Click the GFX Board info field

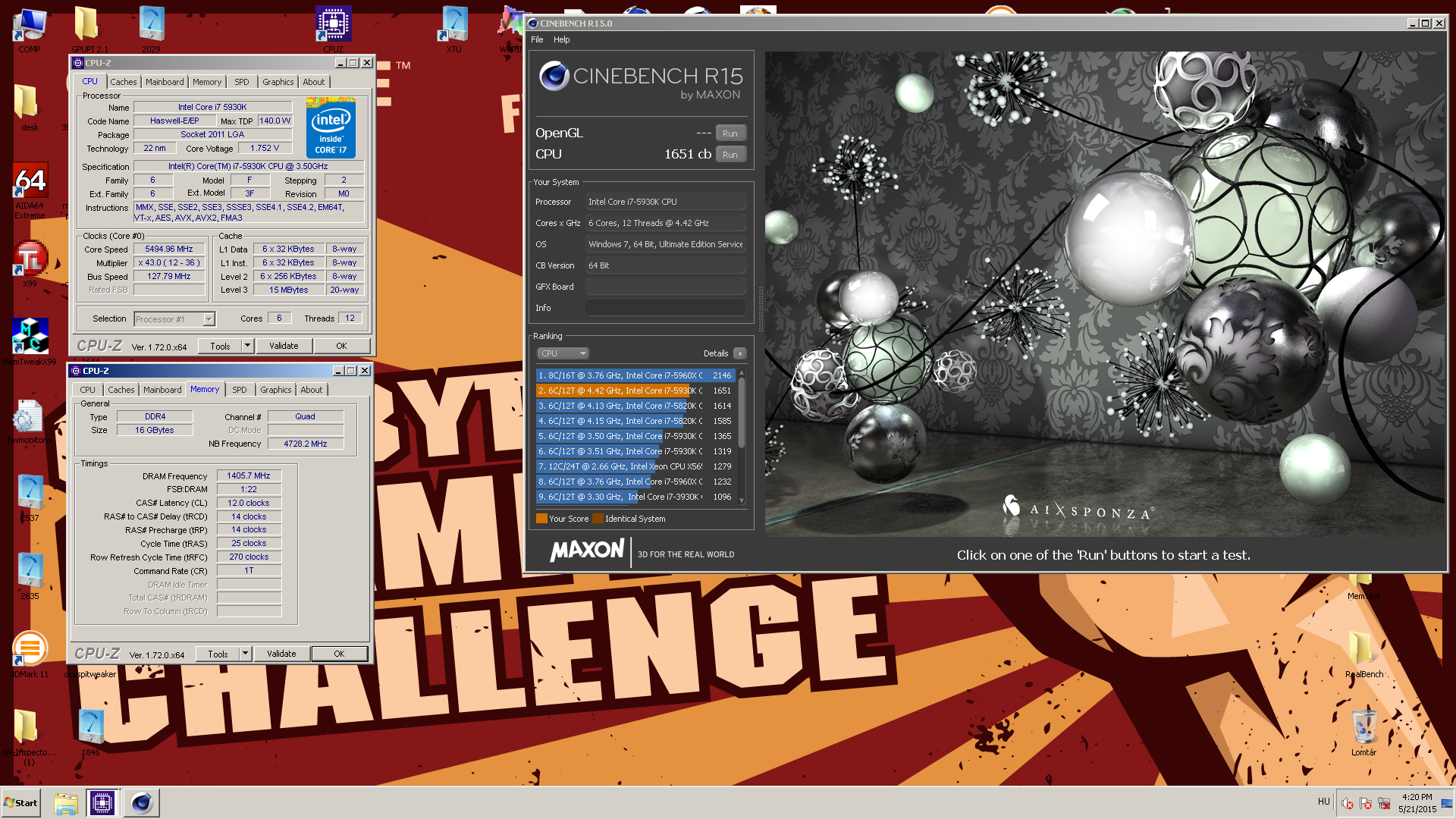pyautogui.click(x=666, y=287)
